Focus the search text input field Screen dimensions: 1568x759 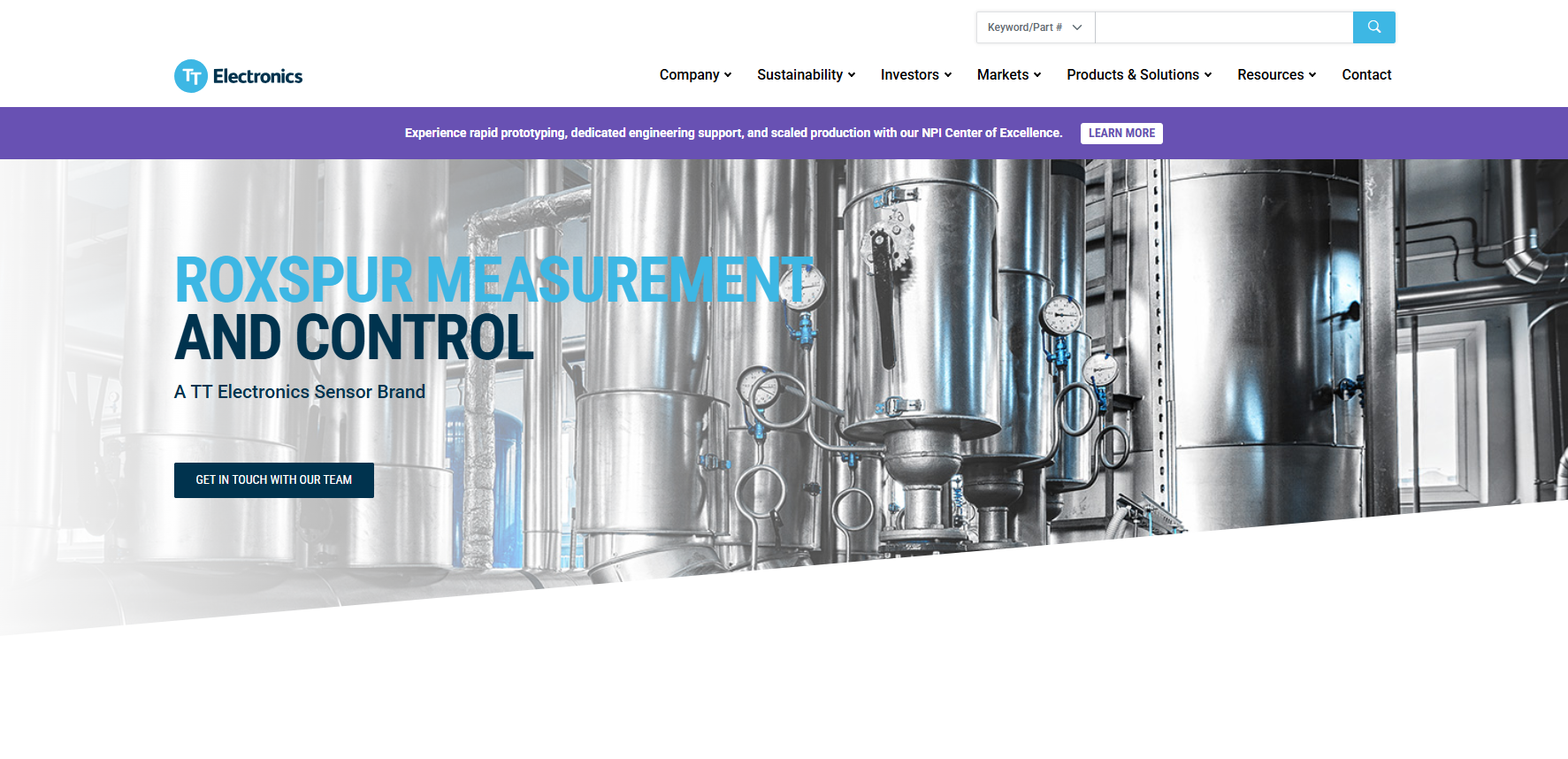click(1223, 27)
